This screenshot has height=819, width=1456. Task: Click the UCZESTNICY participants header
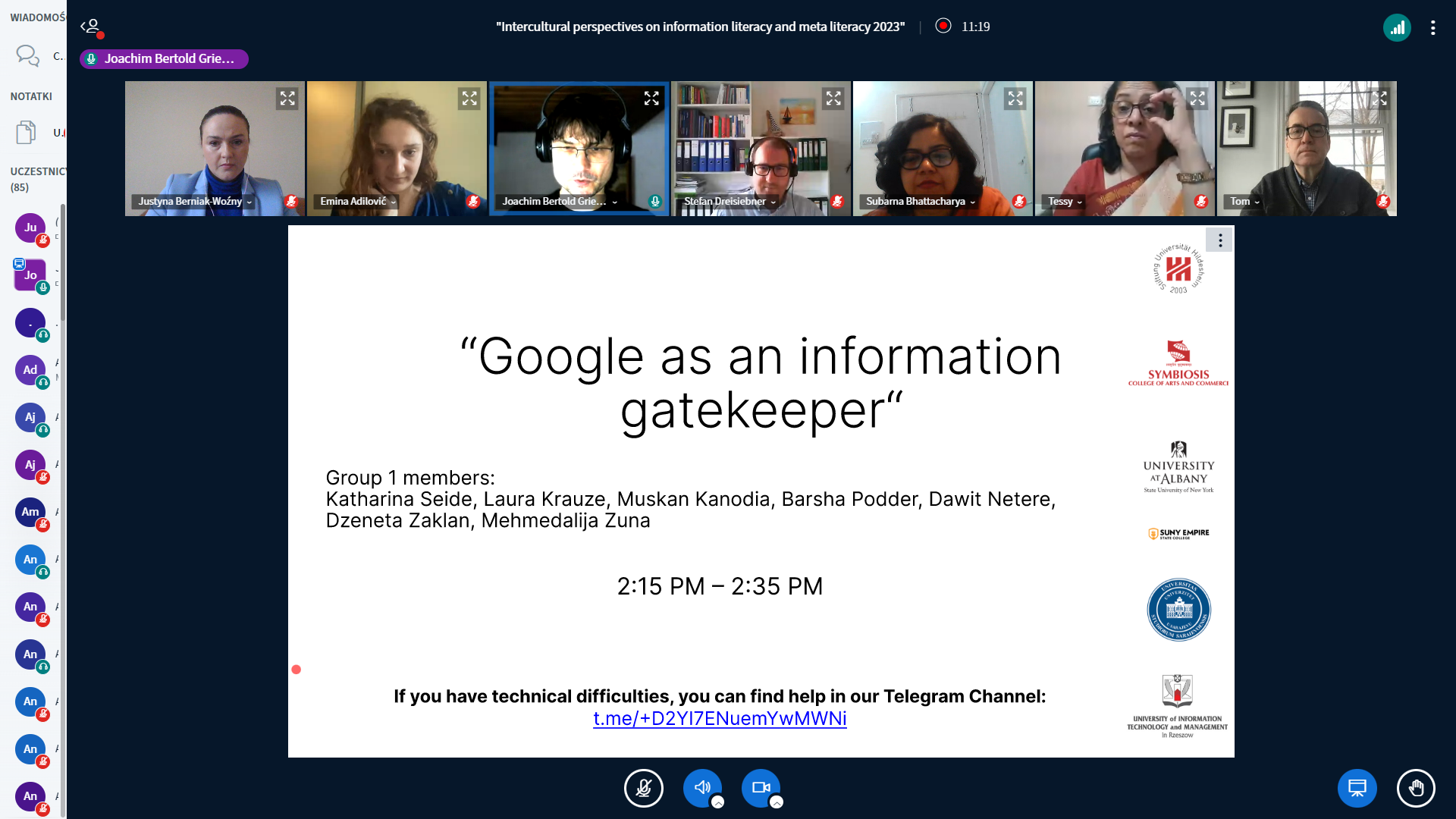(38, 179)
